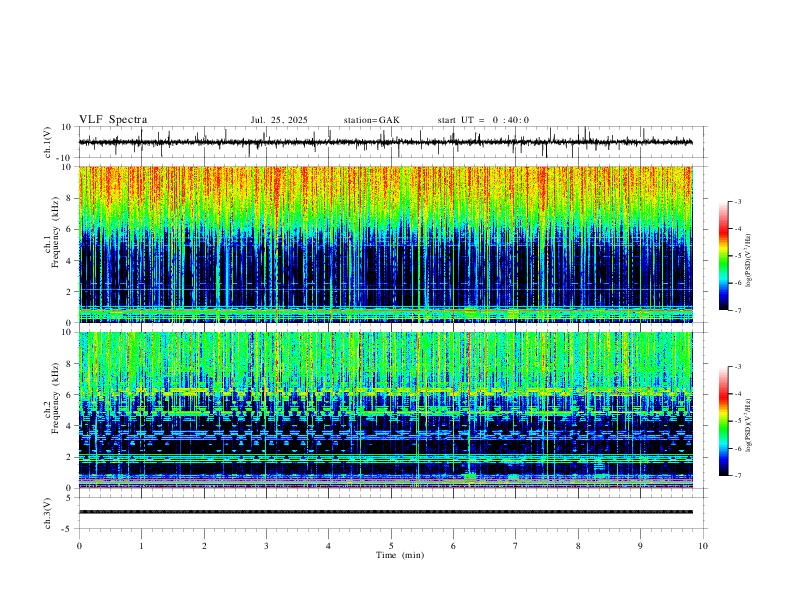The height and width of the screenshot is (612, 792).
Task: Click the ch.2 colorbar 'log(PSD)(V²/Hz)' label
Action: pos(748,425)
